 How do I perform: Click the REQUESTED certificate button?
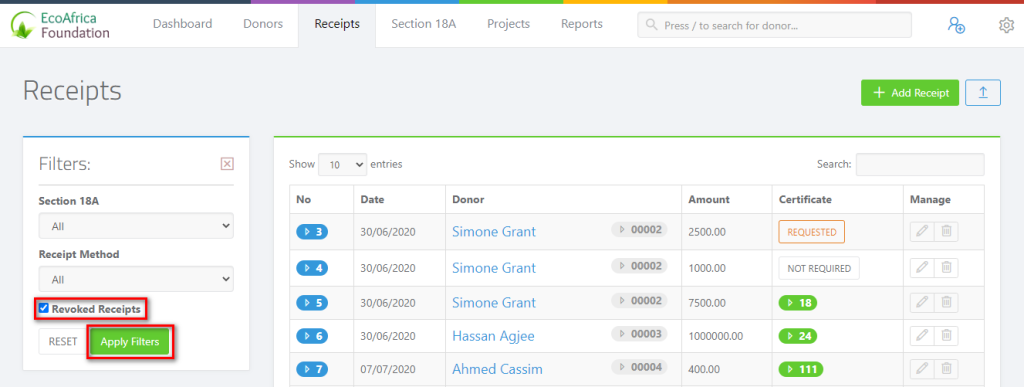click(x=812, y=232)
